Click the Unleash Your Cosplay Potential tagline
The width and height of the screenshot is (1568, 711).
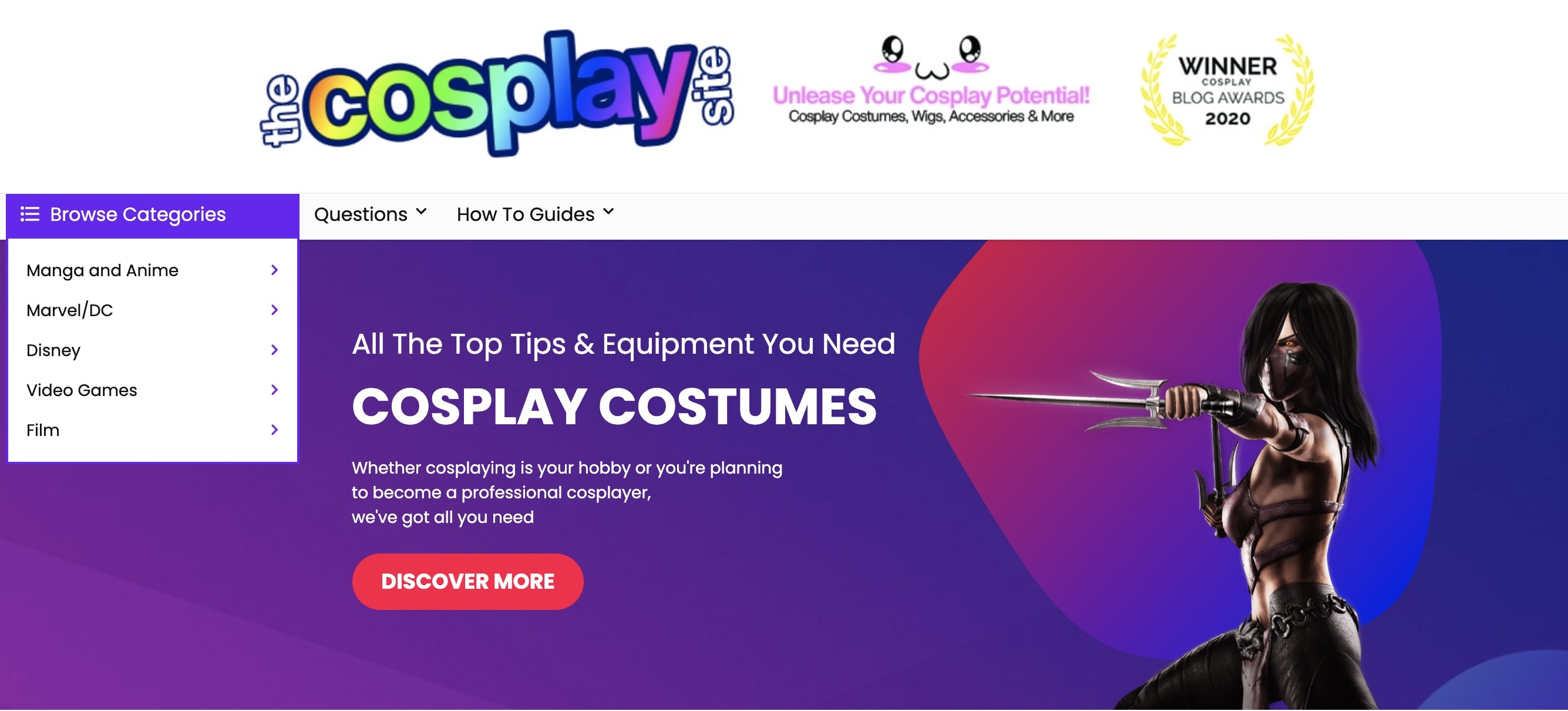point(931,96)
